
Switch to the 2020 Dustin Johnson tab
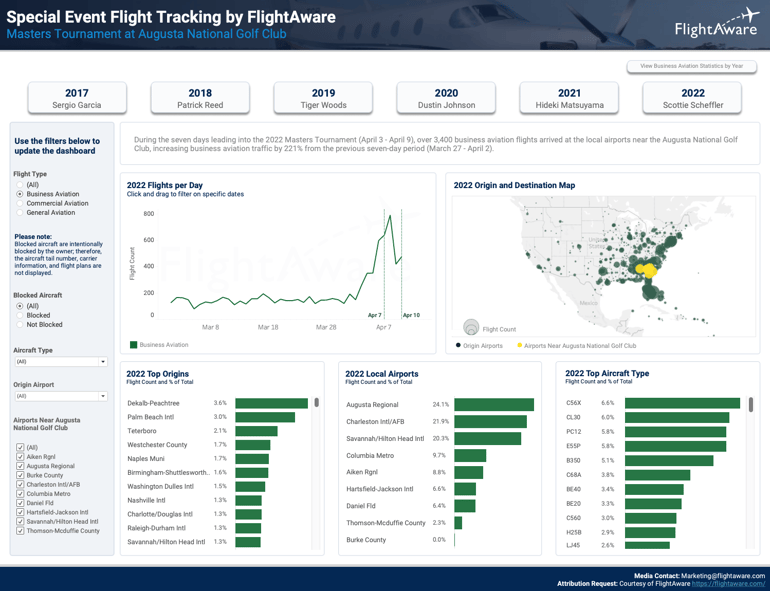(x=446, y=98)
